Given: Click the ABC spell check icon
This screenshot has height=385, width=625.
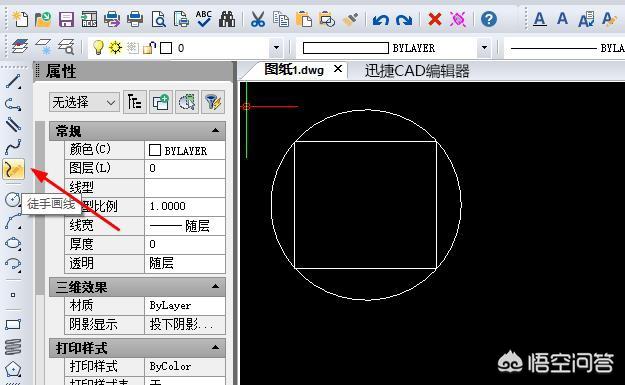Looking at the screenshot, I should pyautogui.click(x=204, y=19).
